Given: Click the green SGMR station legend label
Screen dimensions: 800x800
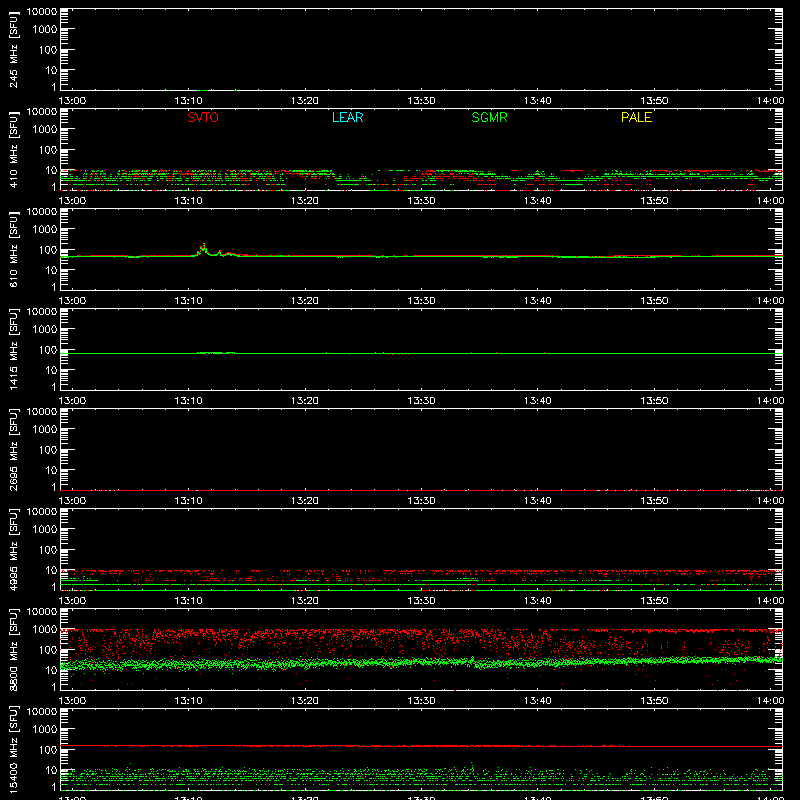Looking at the screenshot, I should [489, 117].
